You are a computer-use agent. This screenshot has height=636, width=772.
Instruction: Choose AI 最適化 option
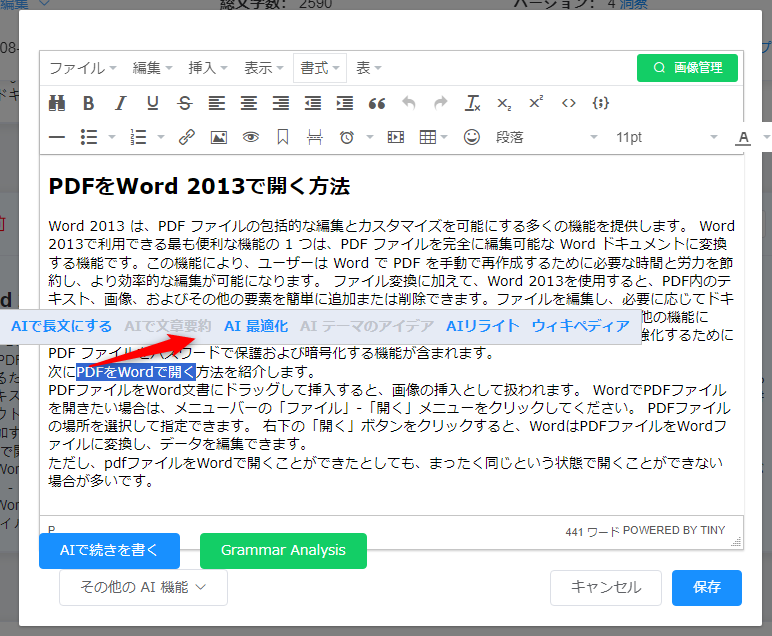click(256, 326)
